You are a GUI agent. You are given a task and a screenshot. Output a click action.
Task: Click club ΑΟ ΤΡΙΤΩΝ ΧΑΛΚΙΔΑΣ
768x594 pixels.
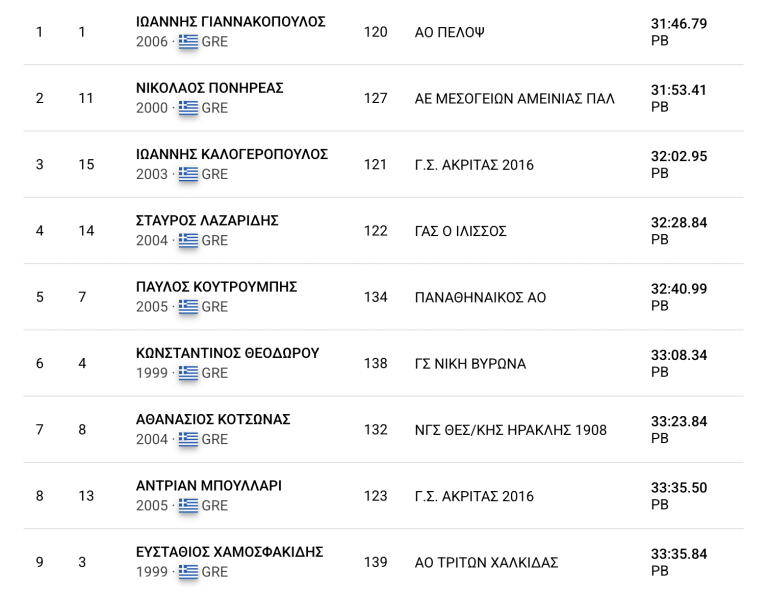486,563
